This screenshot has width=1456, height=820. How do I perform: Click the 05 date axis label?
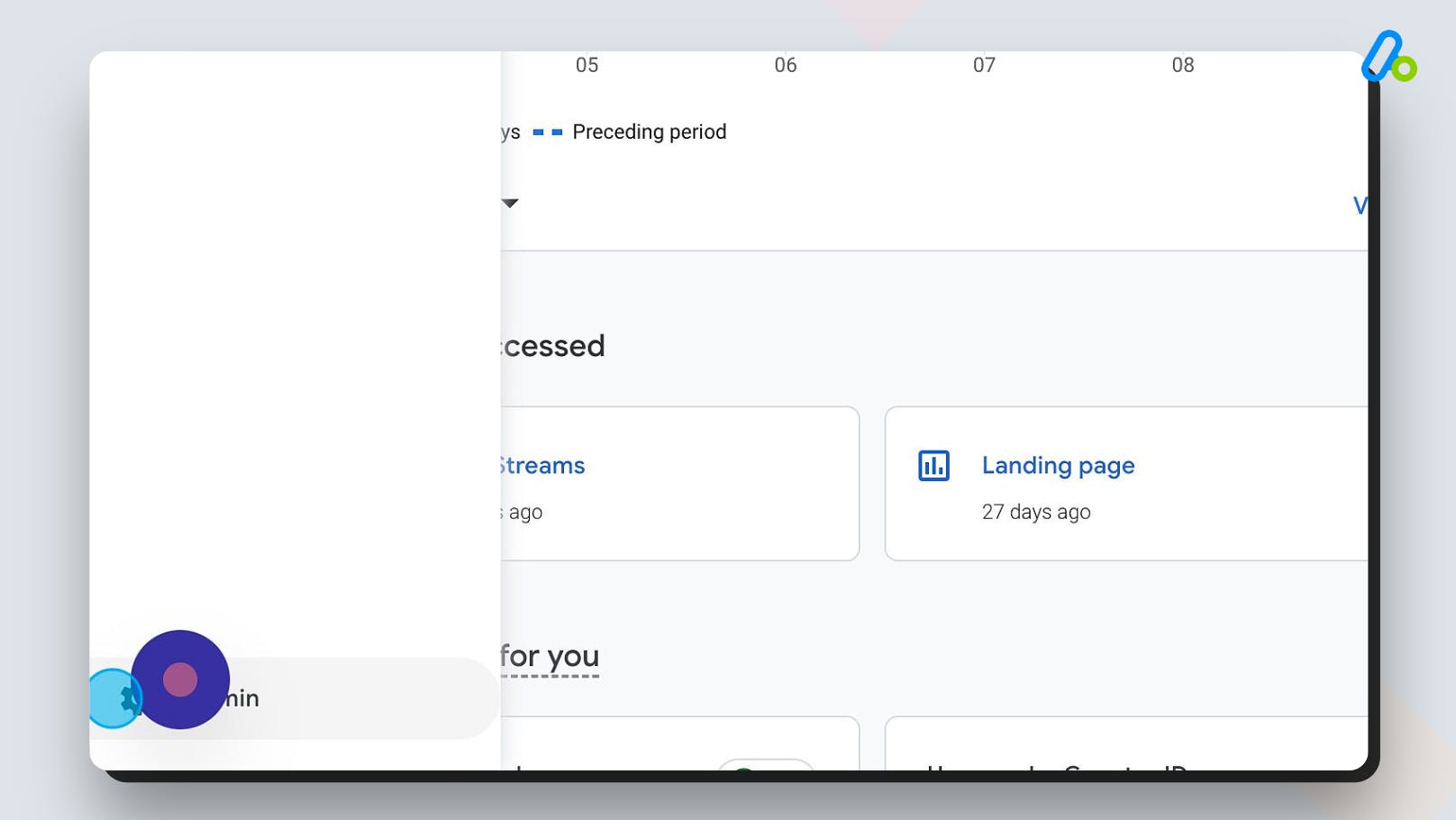587,65
